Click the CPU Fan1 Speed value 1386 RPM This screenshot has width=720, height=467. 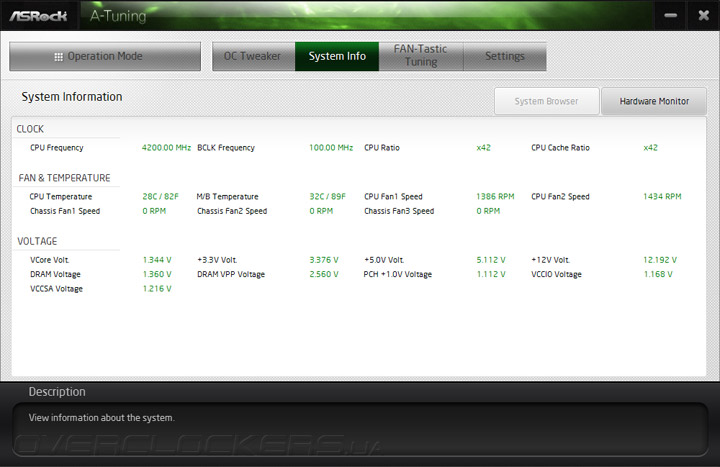(x=495, y=197)
